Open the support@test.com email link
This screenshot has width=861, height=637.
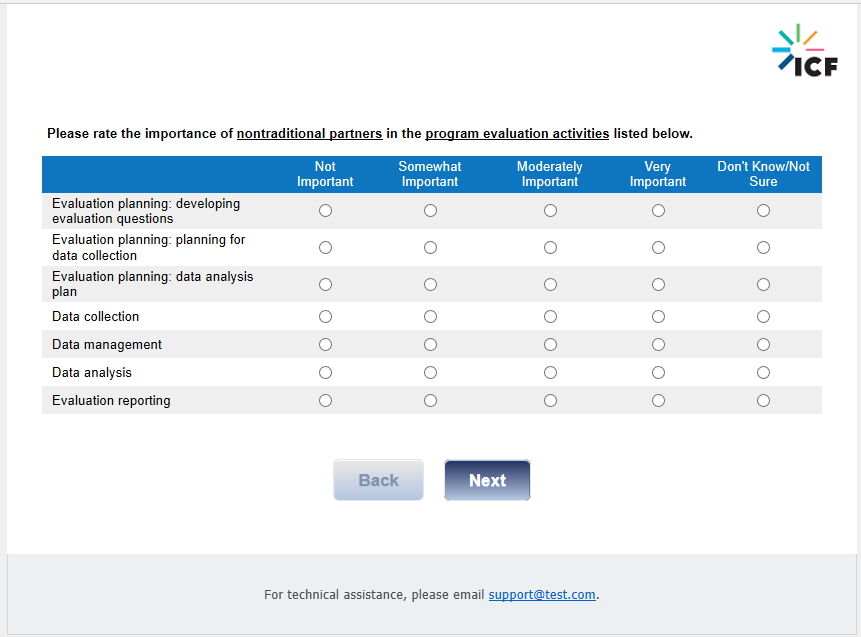[x=542, y=595]
